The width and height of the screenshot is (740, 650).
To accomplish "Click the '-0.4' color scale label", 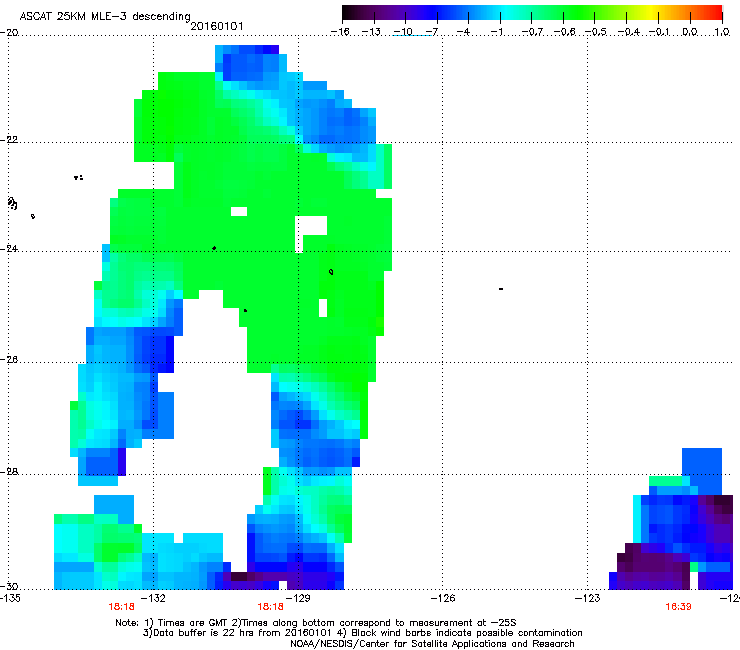I will (x=628, y=32).
